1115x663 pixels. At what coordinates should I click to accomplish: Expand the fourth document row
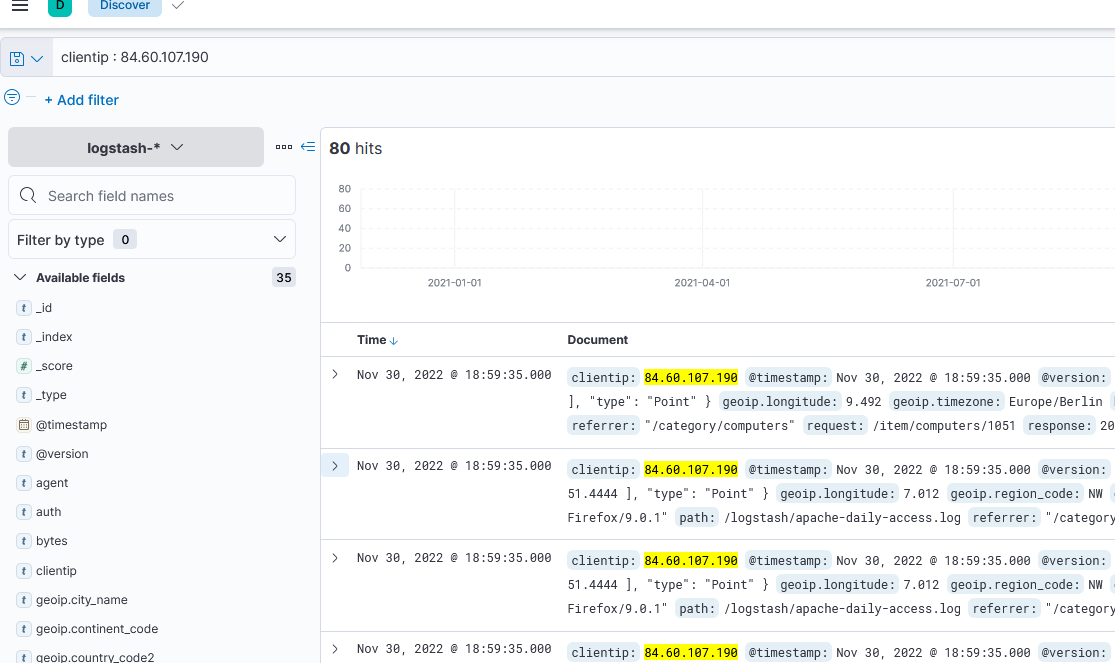click(x=335, y=649)
